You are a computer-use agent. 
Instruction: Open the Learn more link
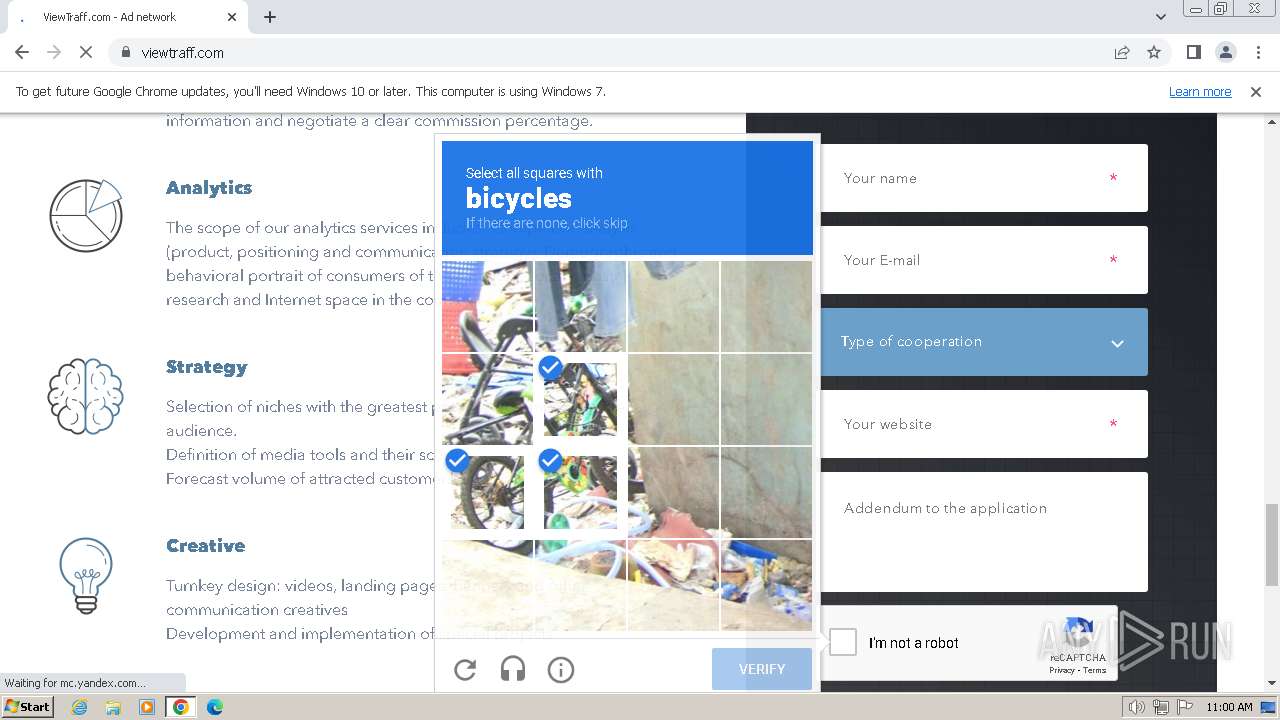1200,91
